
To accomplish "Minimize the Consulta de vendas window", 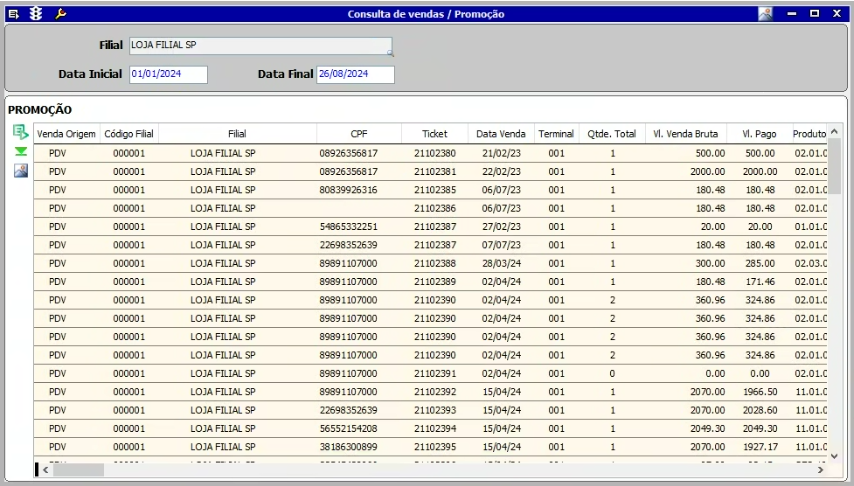I will coord(792,14).
